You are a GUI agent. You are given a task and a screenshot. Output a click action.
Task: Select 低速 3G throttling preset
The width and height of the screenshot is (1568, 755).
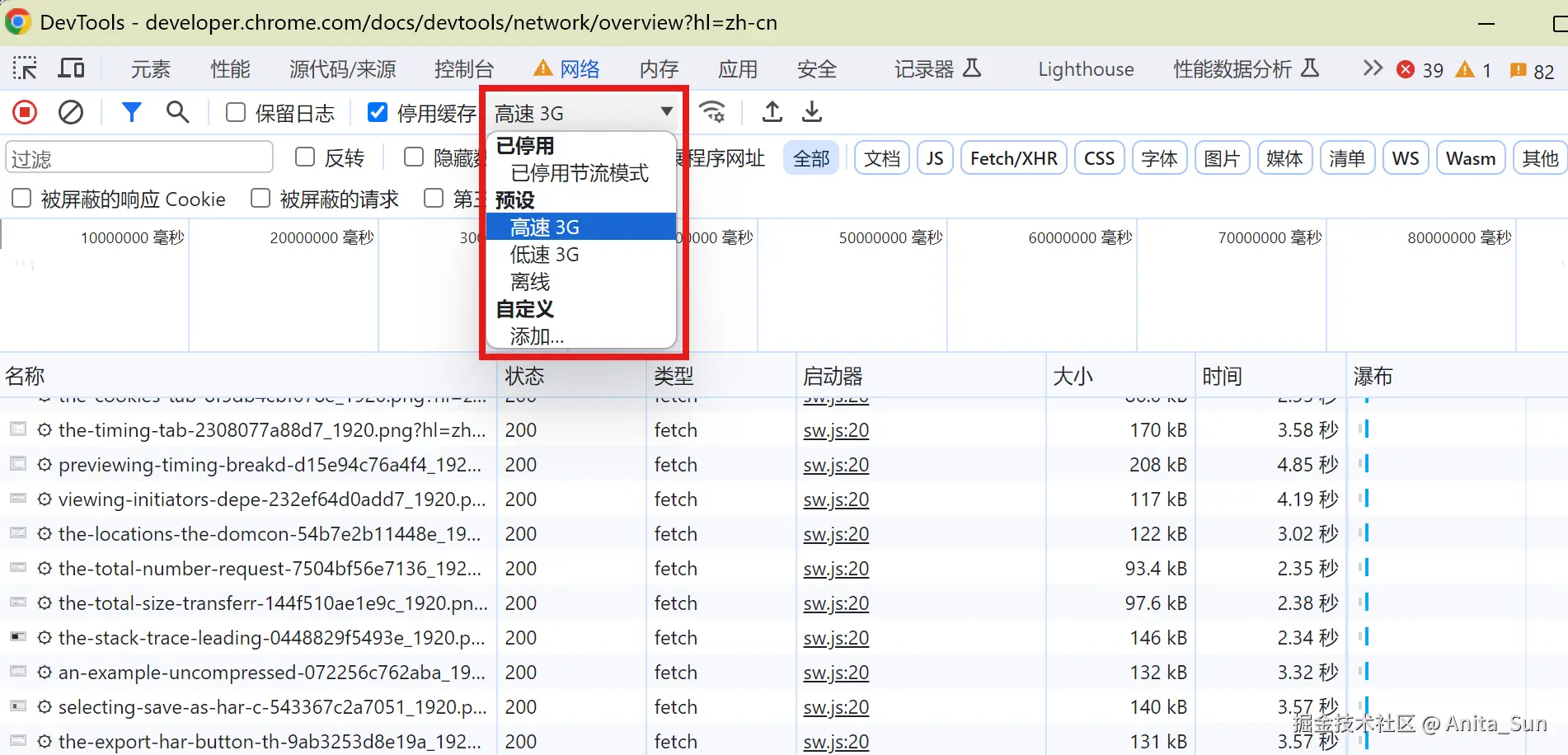[x=580, y=254]
